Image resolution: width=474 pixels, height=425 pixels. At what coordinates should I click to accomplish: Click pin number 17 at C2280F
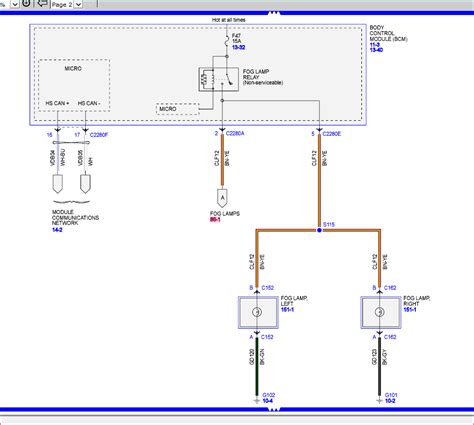click(77, 135)
